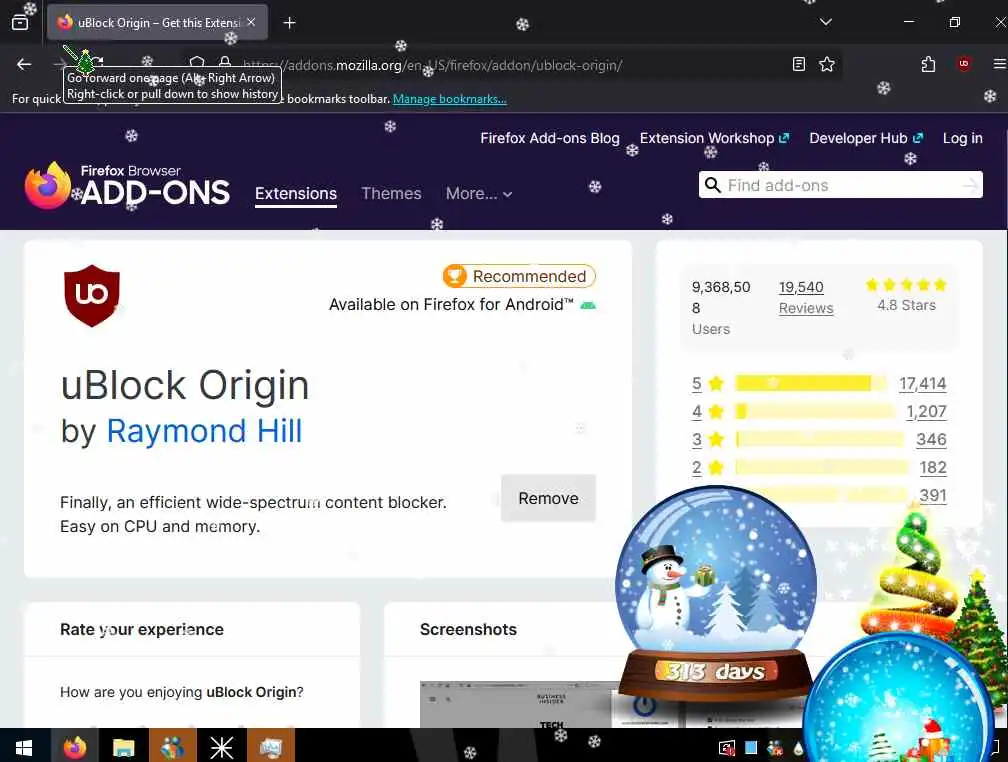Click Log in
Viewport: 1008px width, 762px height.
click(x=962, y=138)
